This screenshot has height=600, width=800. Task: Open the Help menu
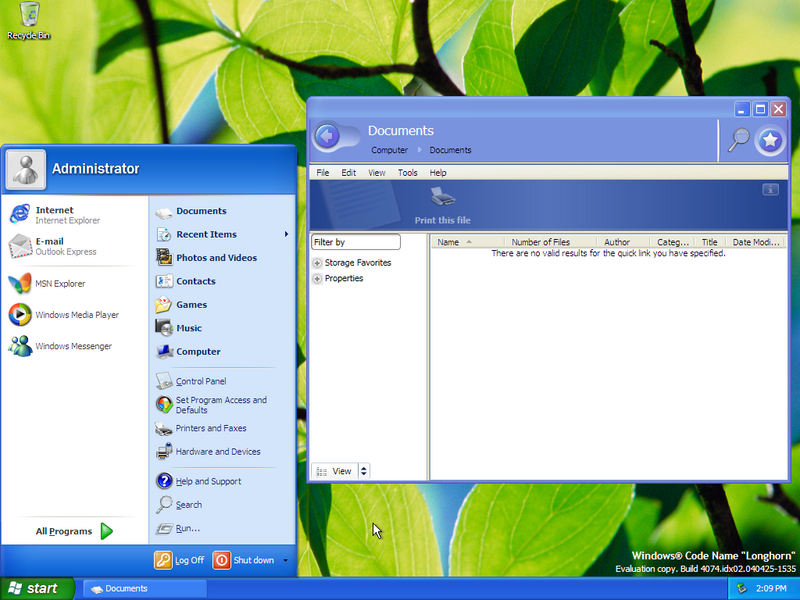tap(438, 172)
